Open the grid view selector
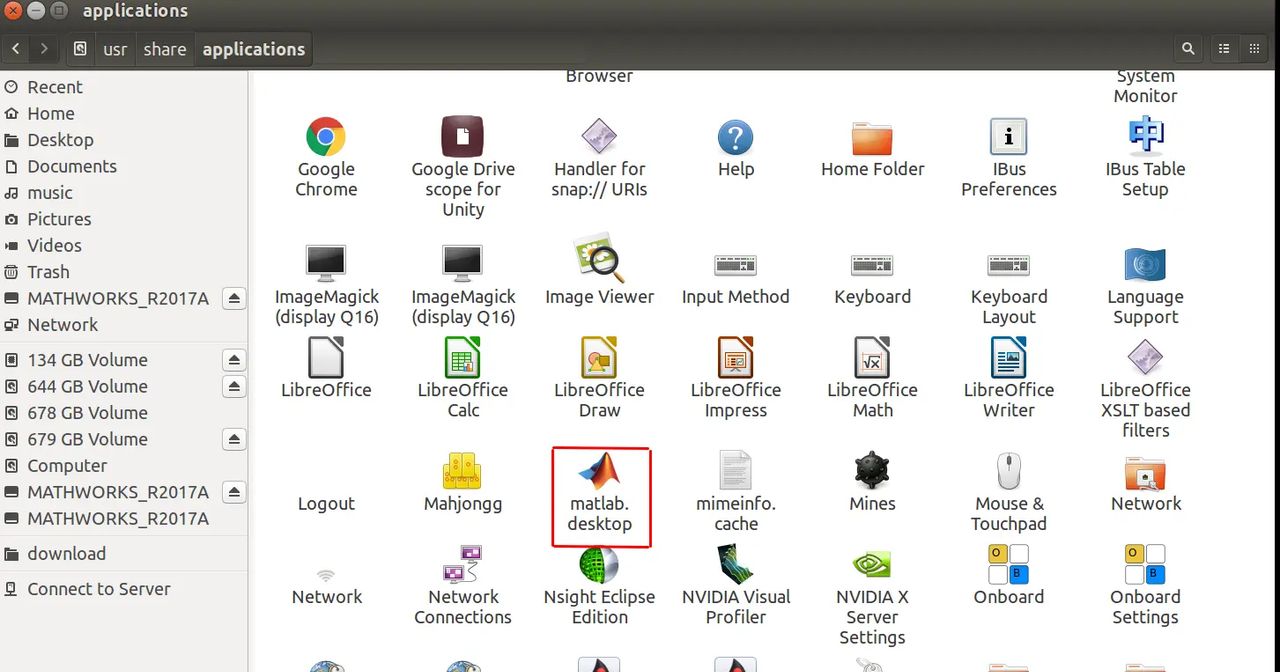This screenshot has width=1280, height=672. point(1253,48)
